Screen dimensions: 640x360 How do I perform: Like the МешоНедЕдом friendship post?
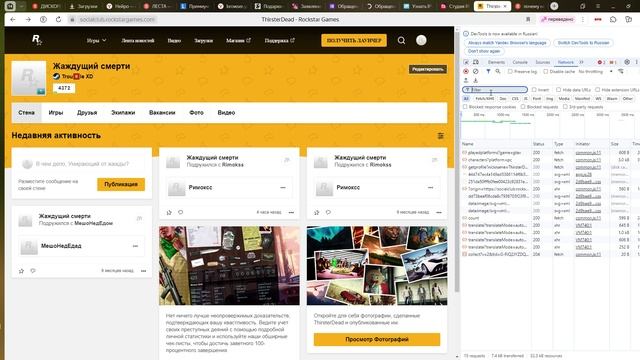click(x=21, y=271)
